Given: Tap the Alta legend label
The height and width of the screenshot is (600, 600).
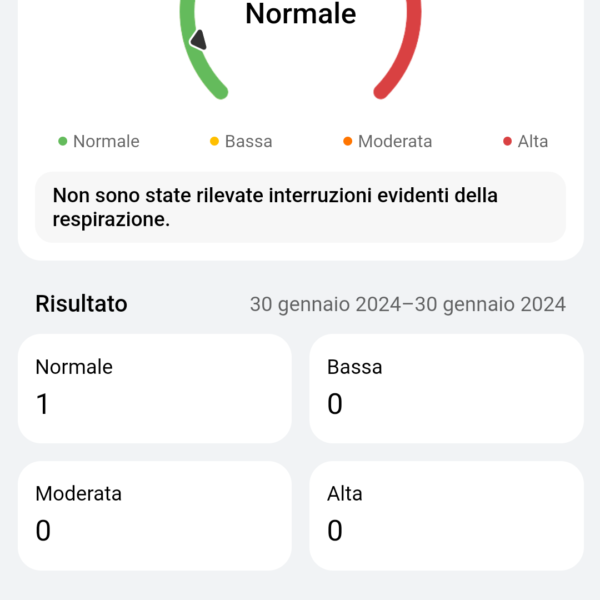Looking at the screenshot, I should click(533, 141).
